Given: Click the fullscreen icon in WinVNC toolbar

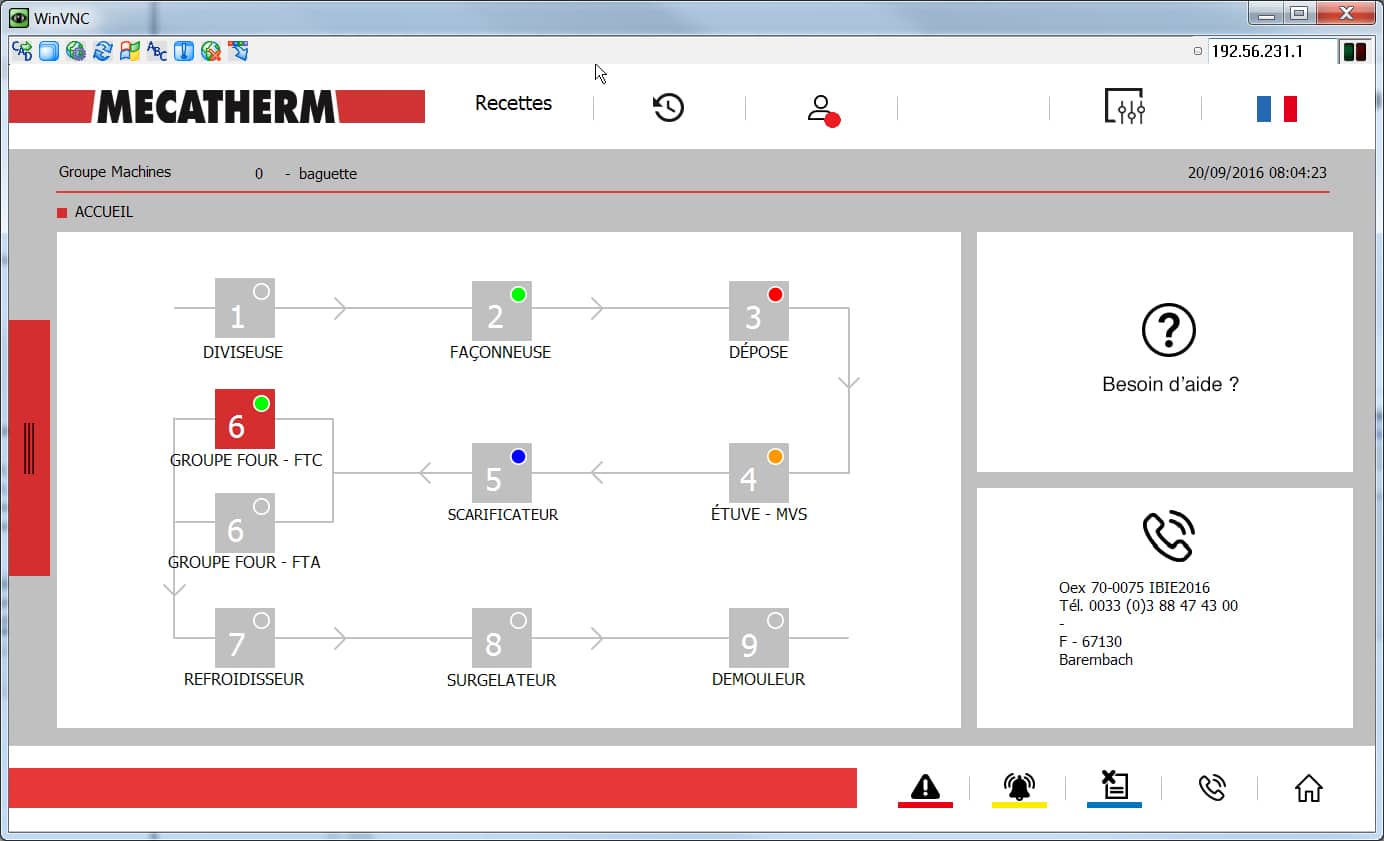Looking at the screenshot, I should click(49, 51).
